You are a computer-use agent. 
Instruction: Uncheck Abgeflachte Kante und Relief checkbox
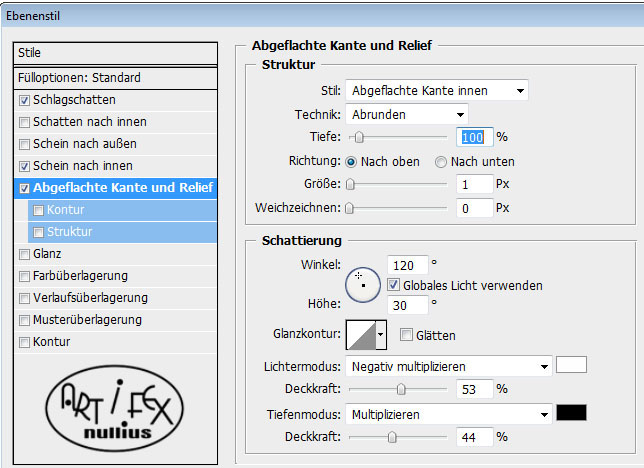[x=24, y=188]
